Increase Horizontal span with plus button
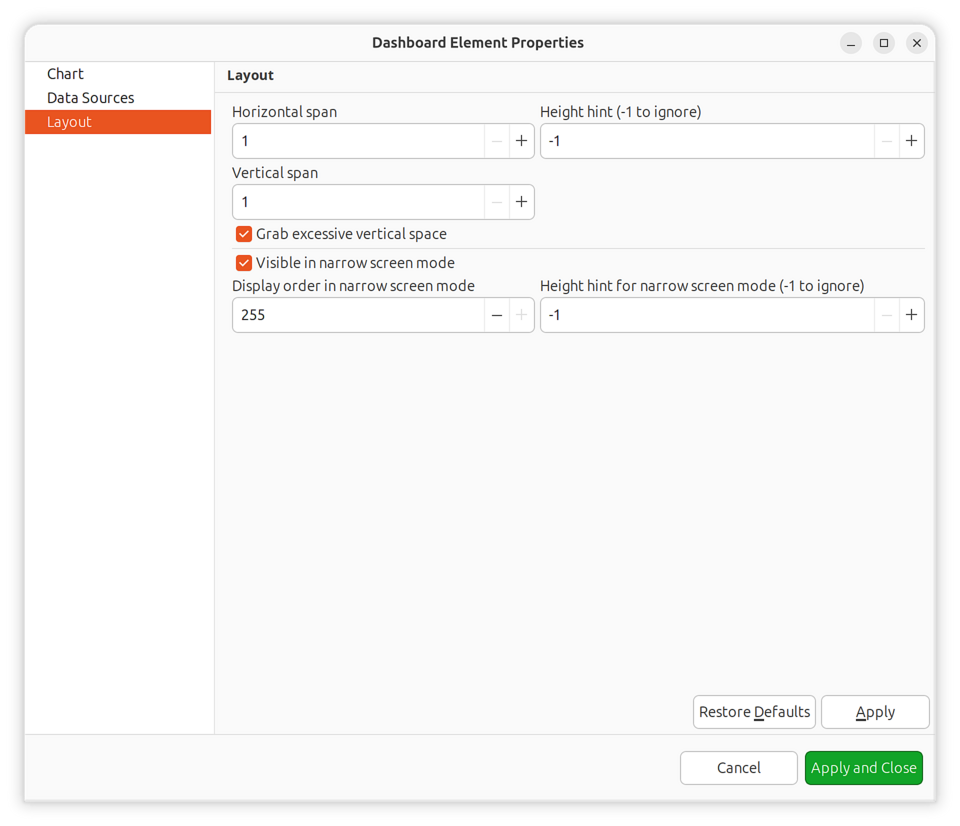The width and height of the screenshot is (960, 826). click(x=521, y=141)
